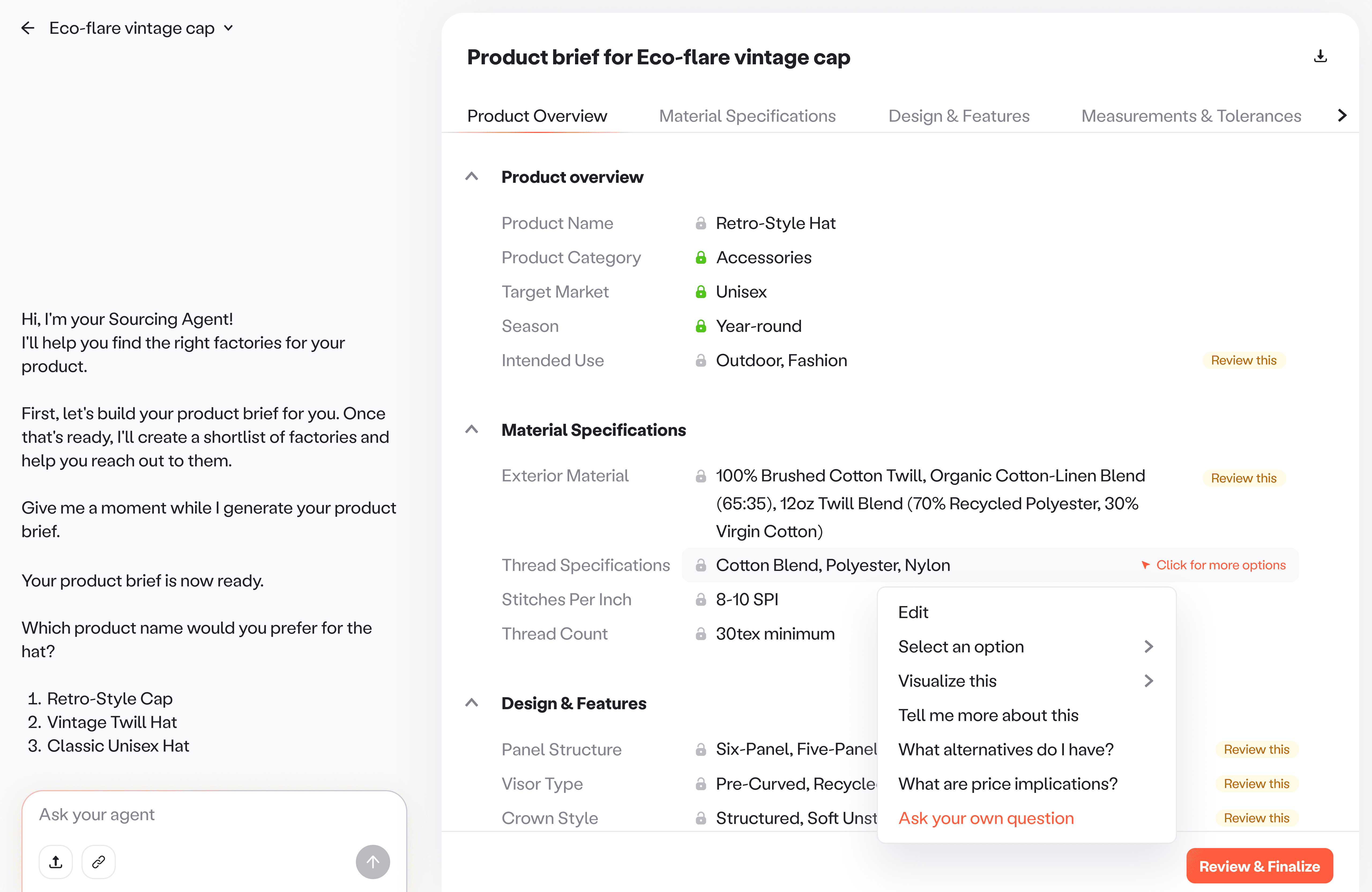The image size is (1372, 892).
Task: Click Review this for Intended Use
Action: [1243, 360]
